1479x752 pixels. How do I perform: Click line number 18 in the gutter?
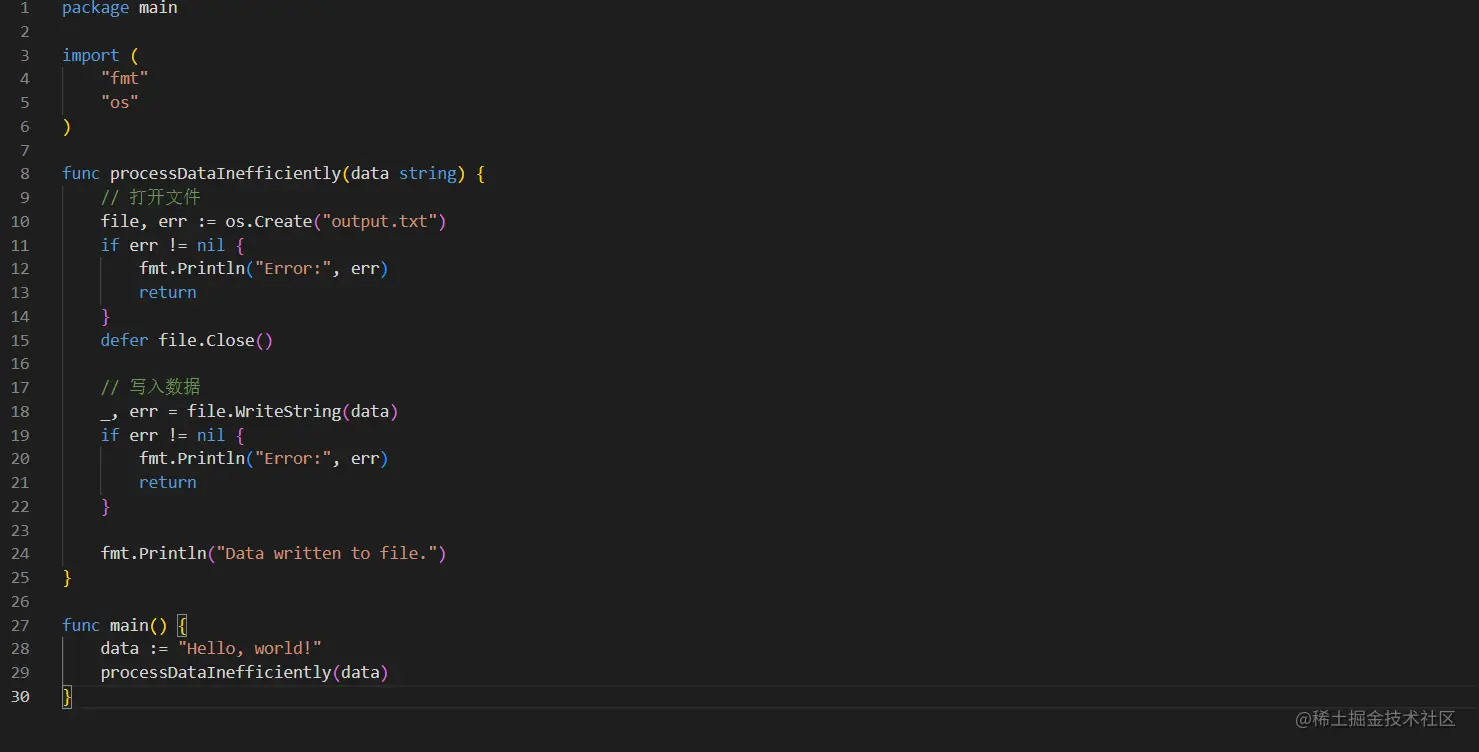(x=20, y=411)
